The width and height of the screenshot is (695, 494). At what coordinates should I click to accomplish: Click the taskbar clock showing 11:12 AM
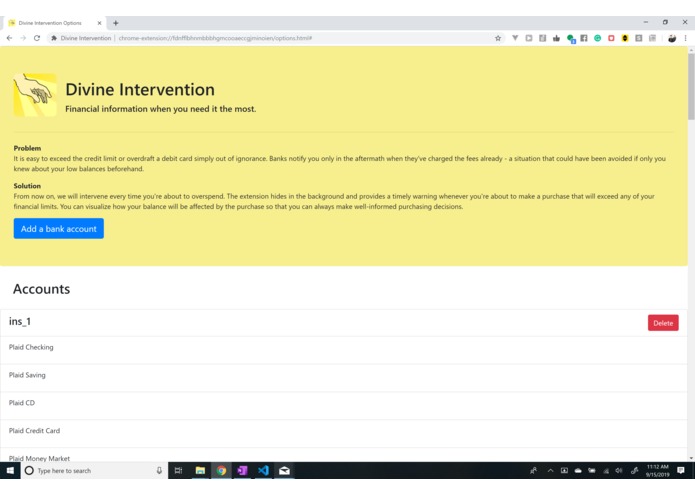click(x=658, y=471)
